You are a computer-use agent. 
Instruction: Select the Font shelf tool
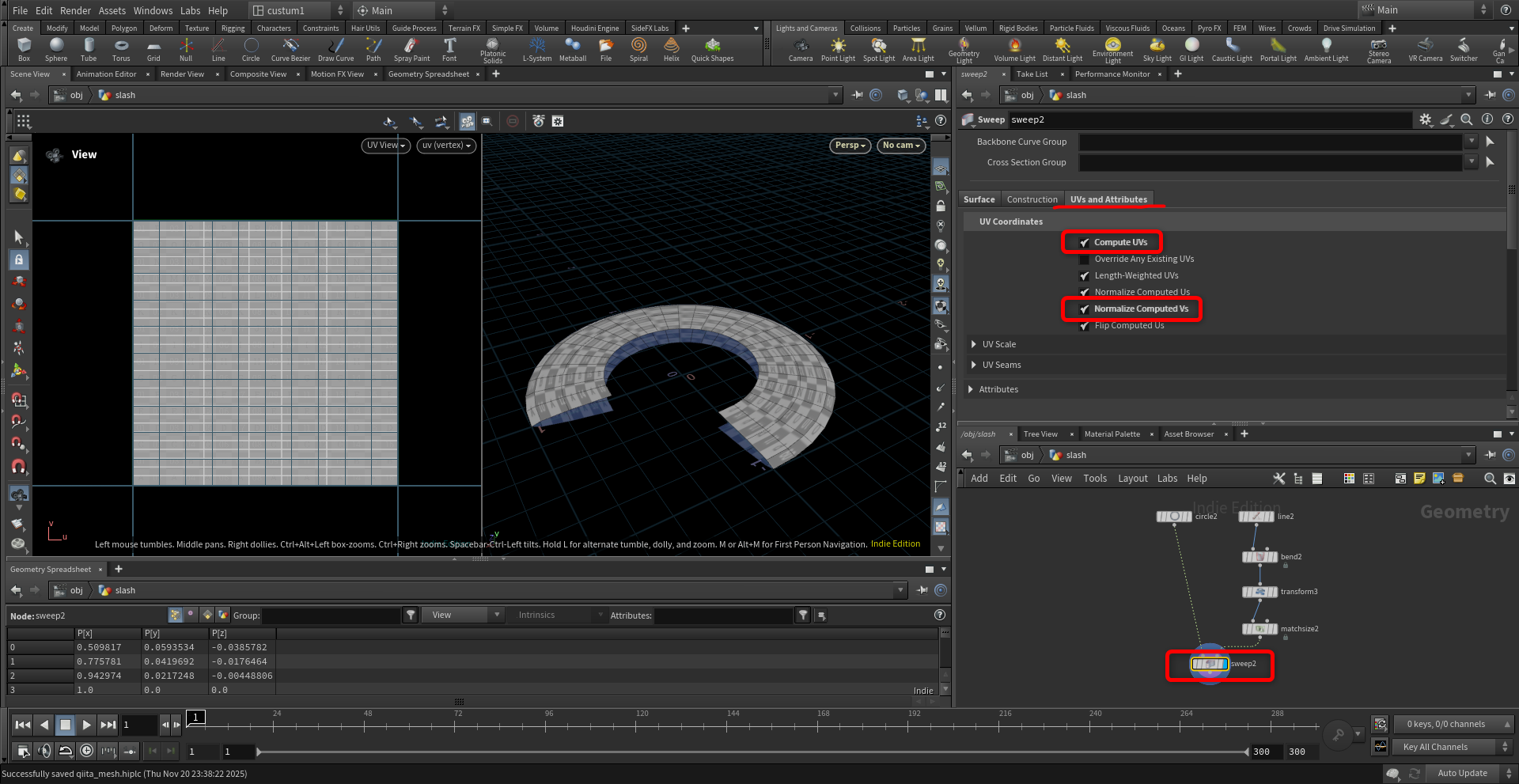[x=449, y=48]
